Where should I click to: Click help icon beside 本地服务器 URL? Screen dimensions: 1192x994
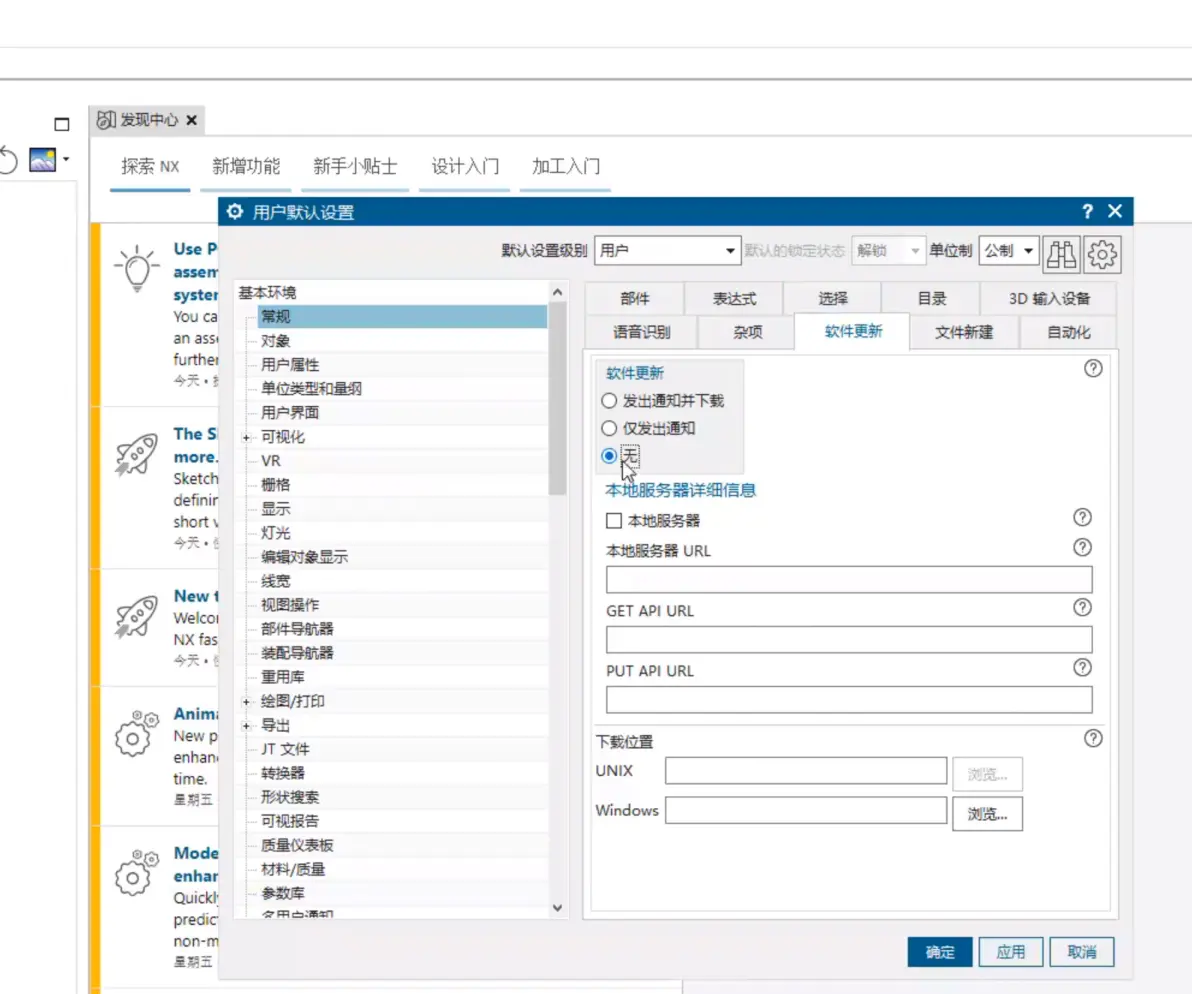pos(1083,547)
